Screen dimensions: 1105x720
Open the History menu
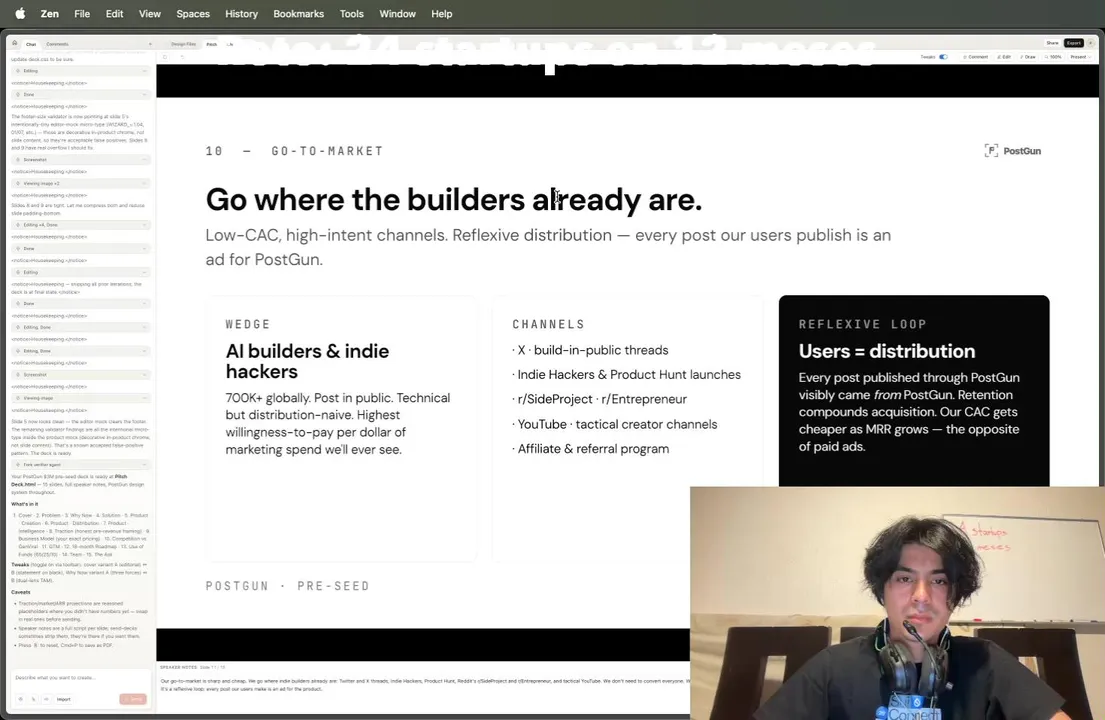point(241,13)
